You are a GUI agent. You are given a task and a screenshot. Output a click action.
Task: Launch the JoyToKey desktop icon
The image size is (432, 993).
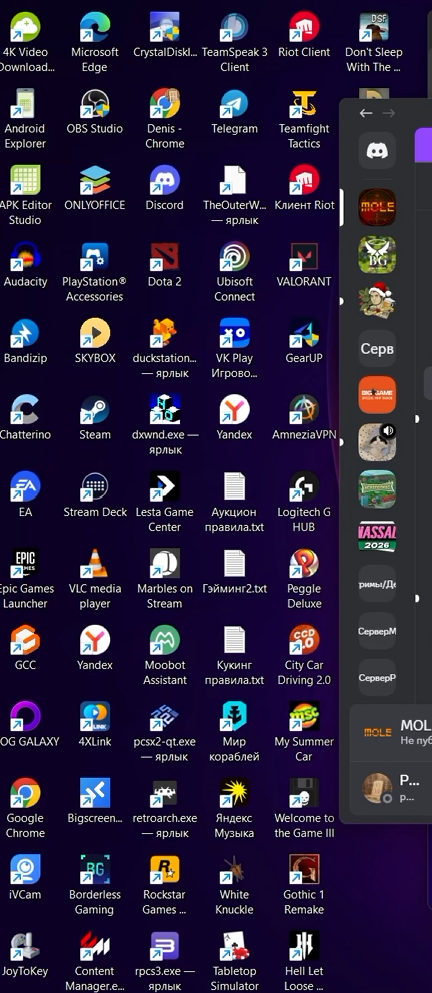click(x=25, y=947)
